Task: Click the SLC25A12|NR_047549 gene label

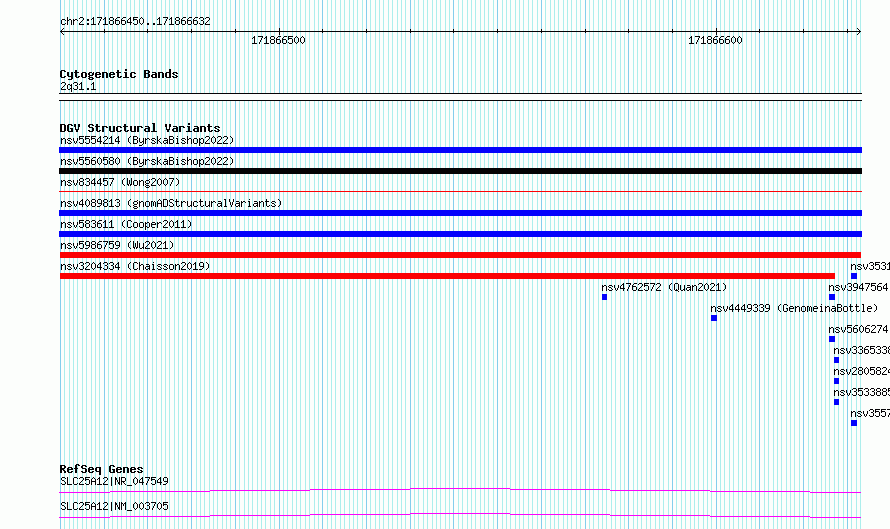Action: pyautogui.click(x=114, y=481)
